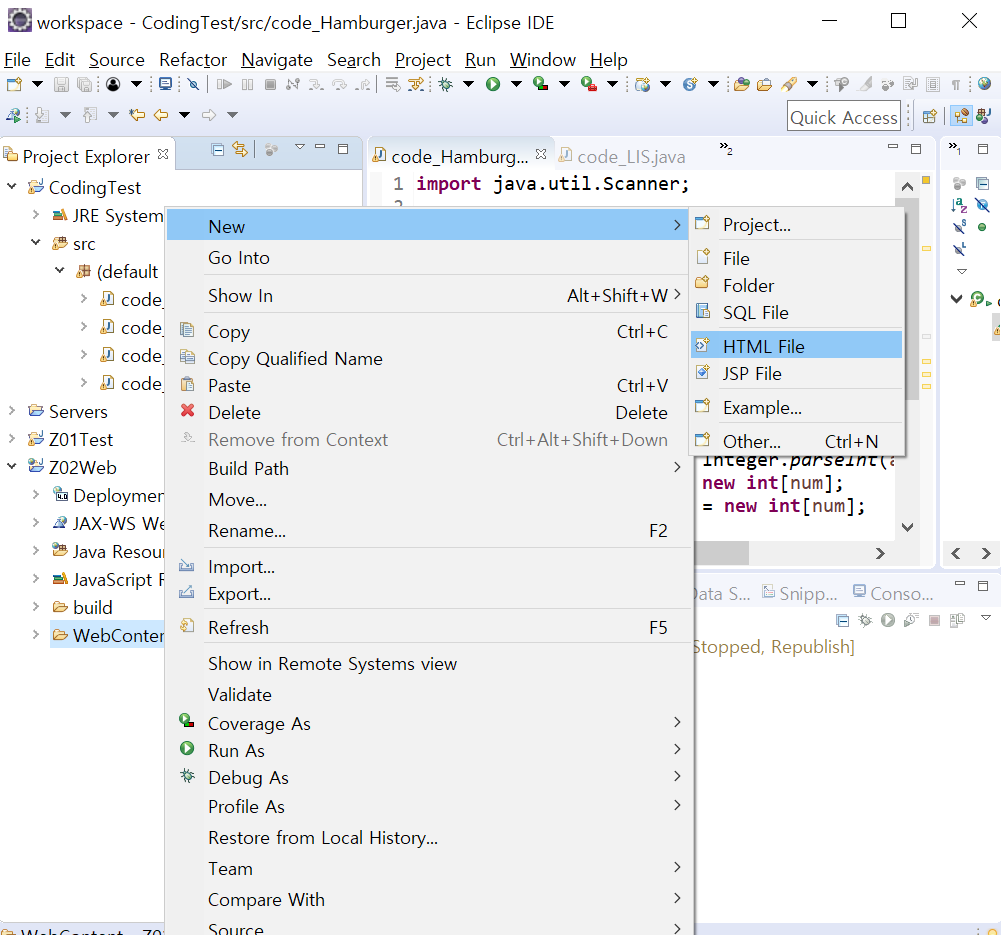Click Delete in the context menu
The image size is (1001, 935).
point(428,412)
